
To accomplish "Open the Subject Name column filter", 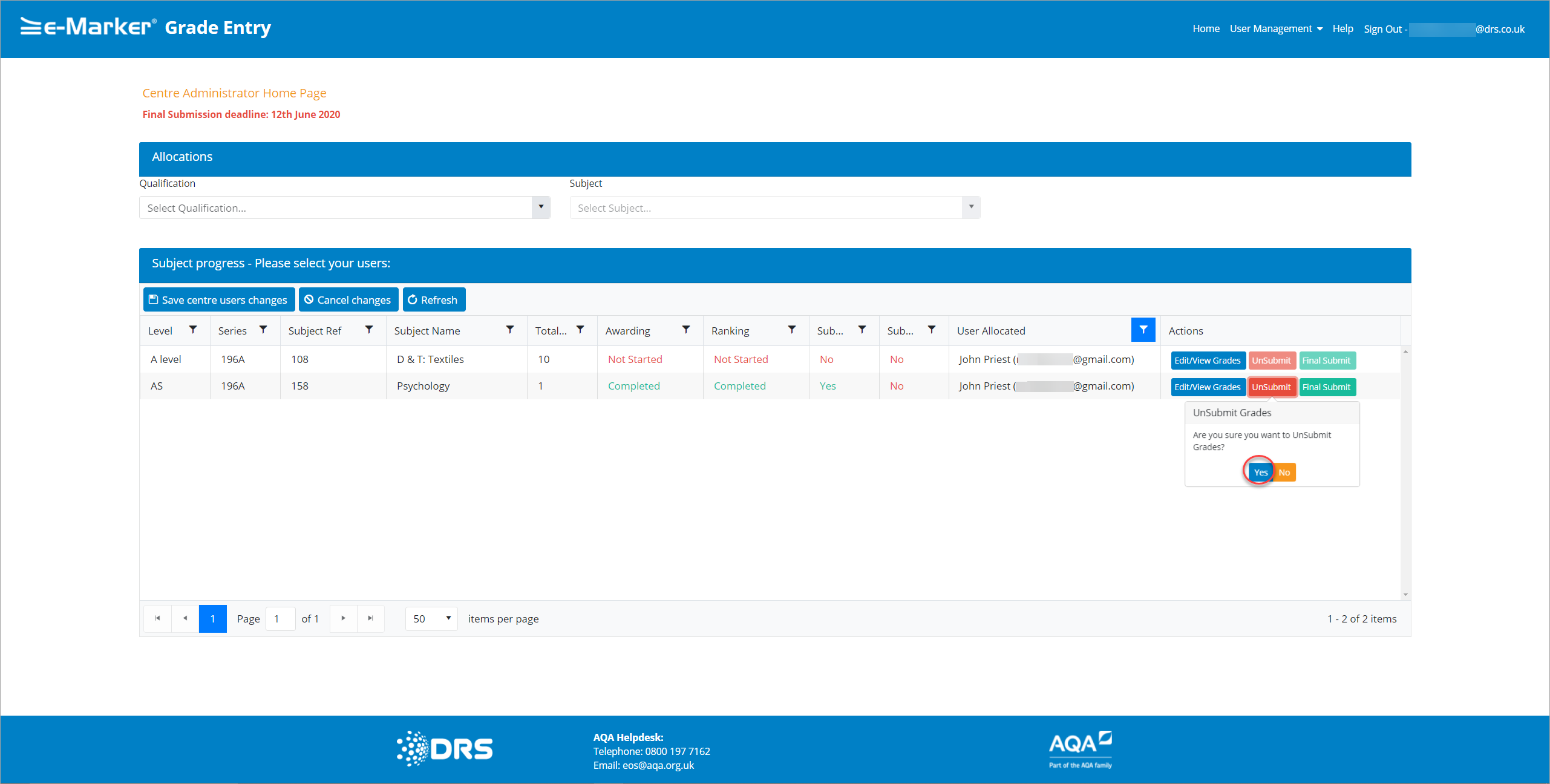I will (x=510, y=330).
